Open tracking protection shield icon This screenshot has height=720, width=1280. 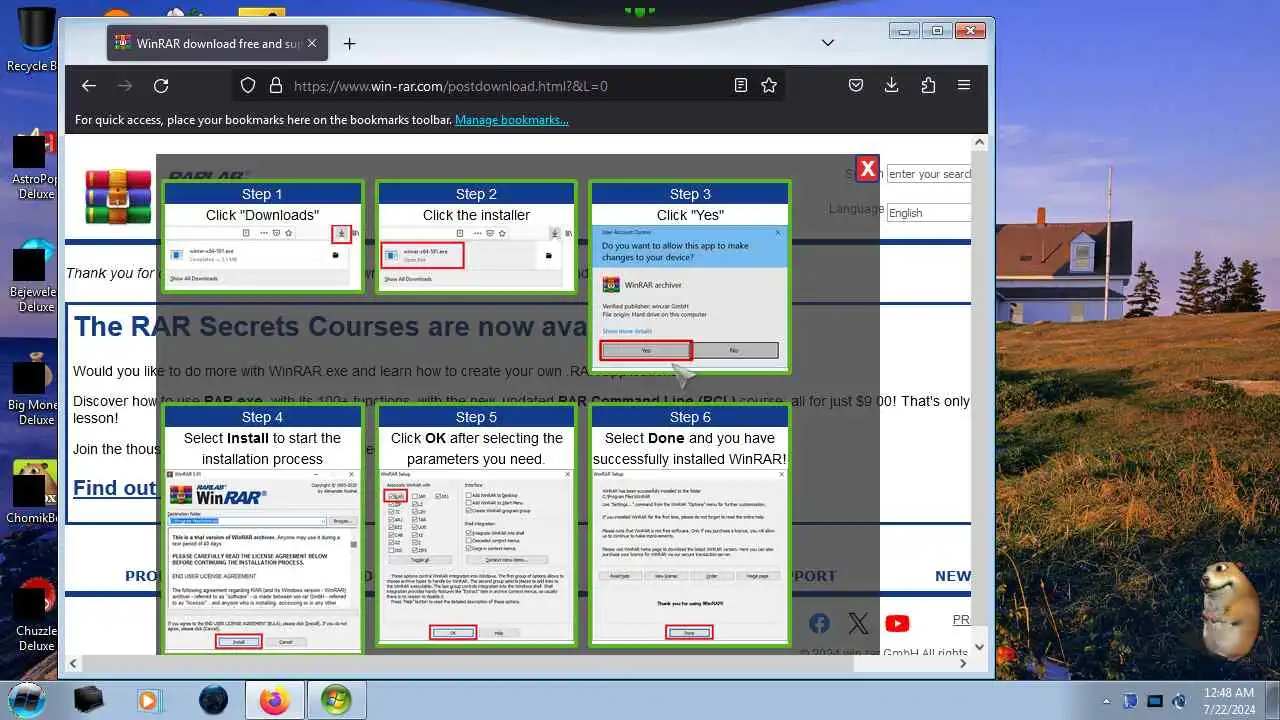pos(249,86)
